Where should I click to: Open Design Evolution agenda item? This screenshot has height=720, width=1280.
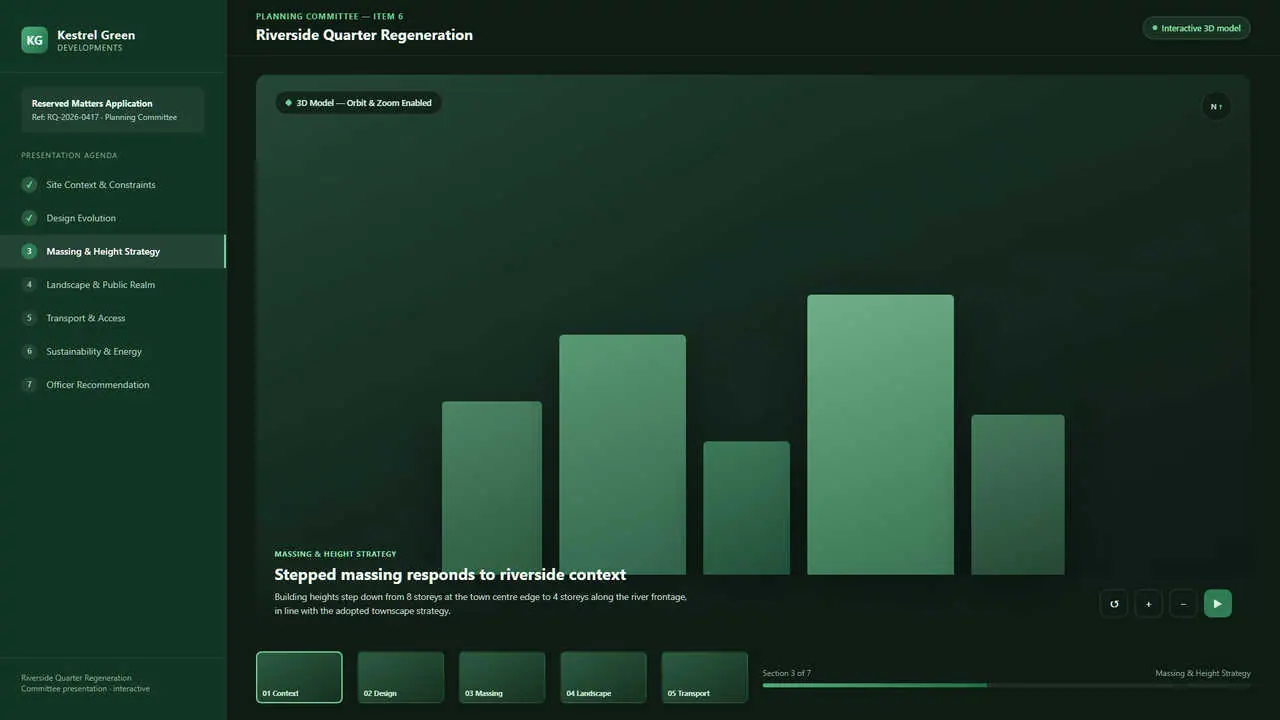pyautogui.click(x=113, y=218)
